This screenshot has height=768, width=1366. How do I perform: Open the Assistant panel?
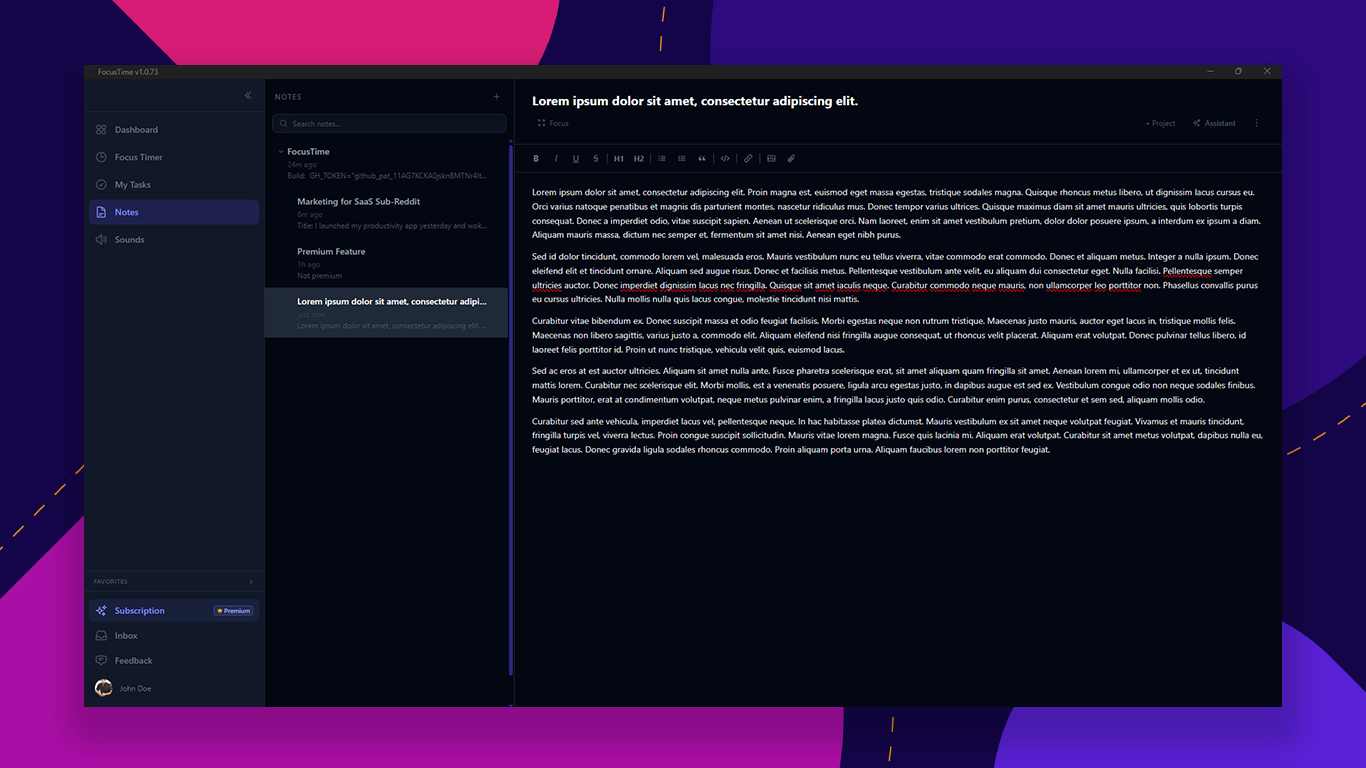click(1214, 124)
